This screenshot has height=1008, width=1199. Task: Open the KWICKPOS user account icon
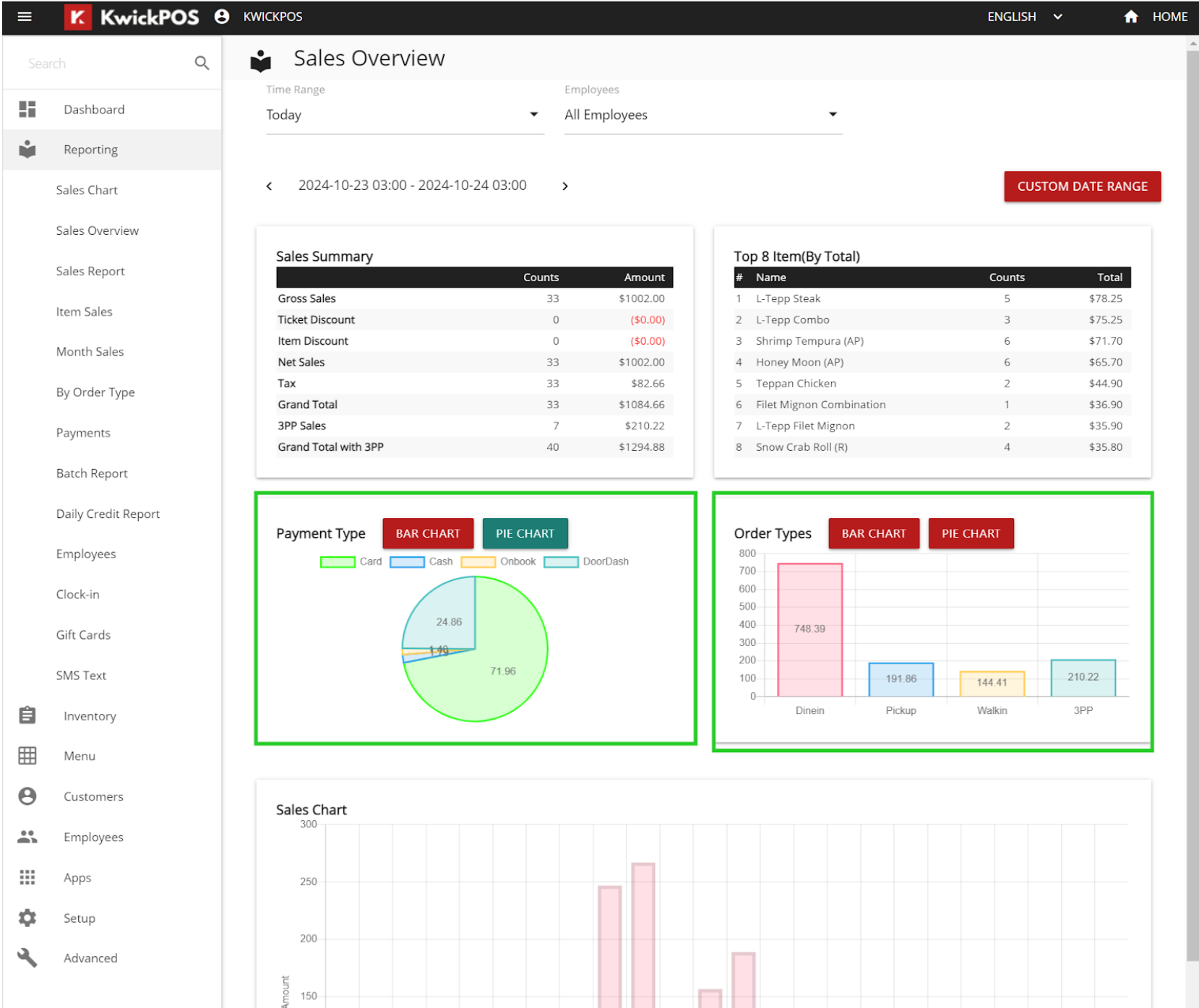222,17
